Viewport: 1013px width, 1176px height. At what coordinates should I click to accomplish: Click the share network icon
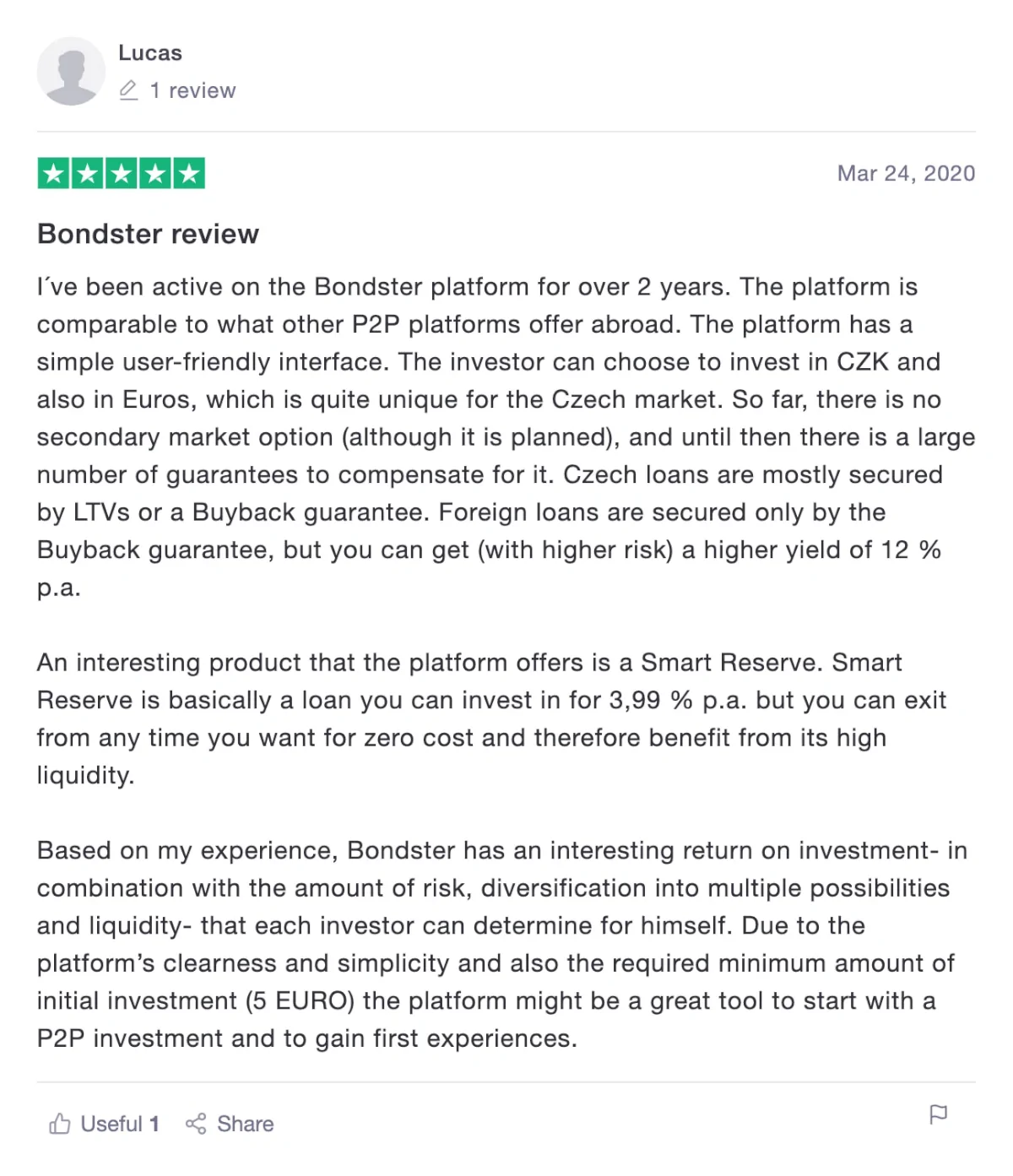click(x=196, y=1124)
